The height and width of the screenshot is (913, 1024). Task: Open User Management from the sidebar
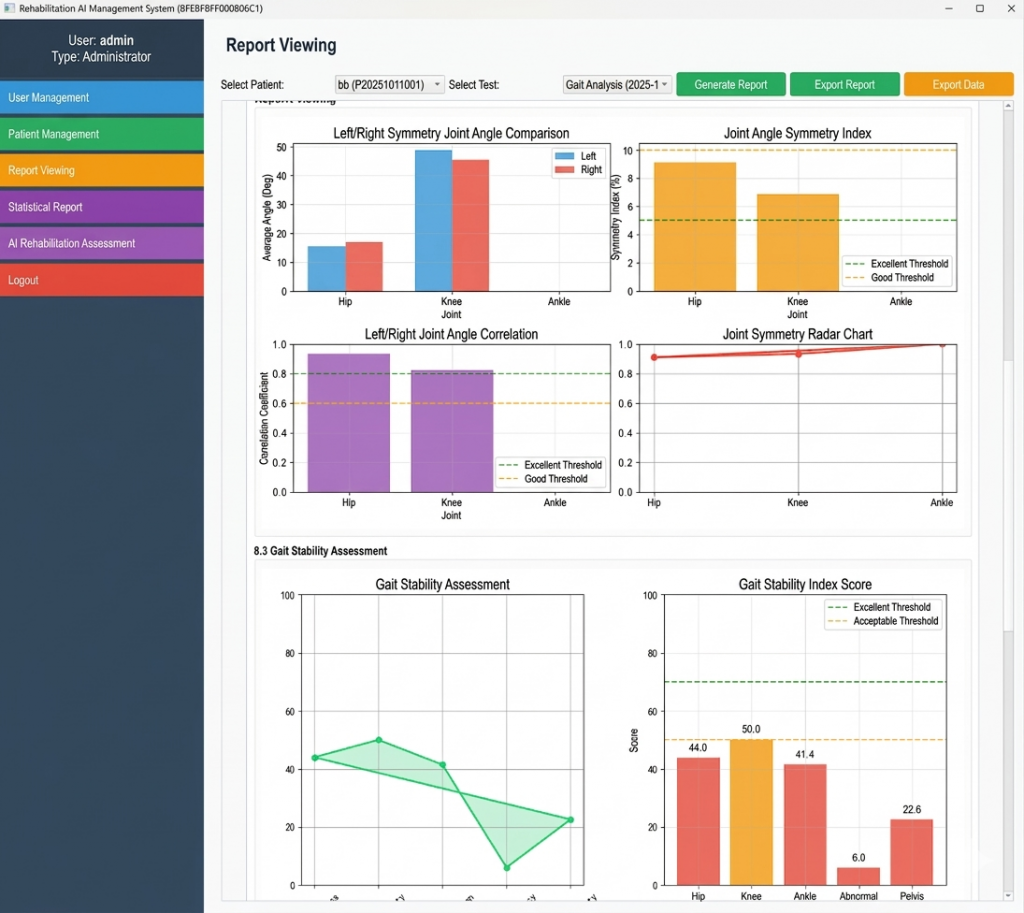pyautogui.click(x=102, y=98)
